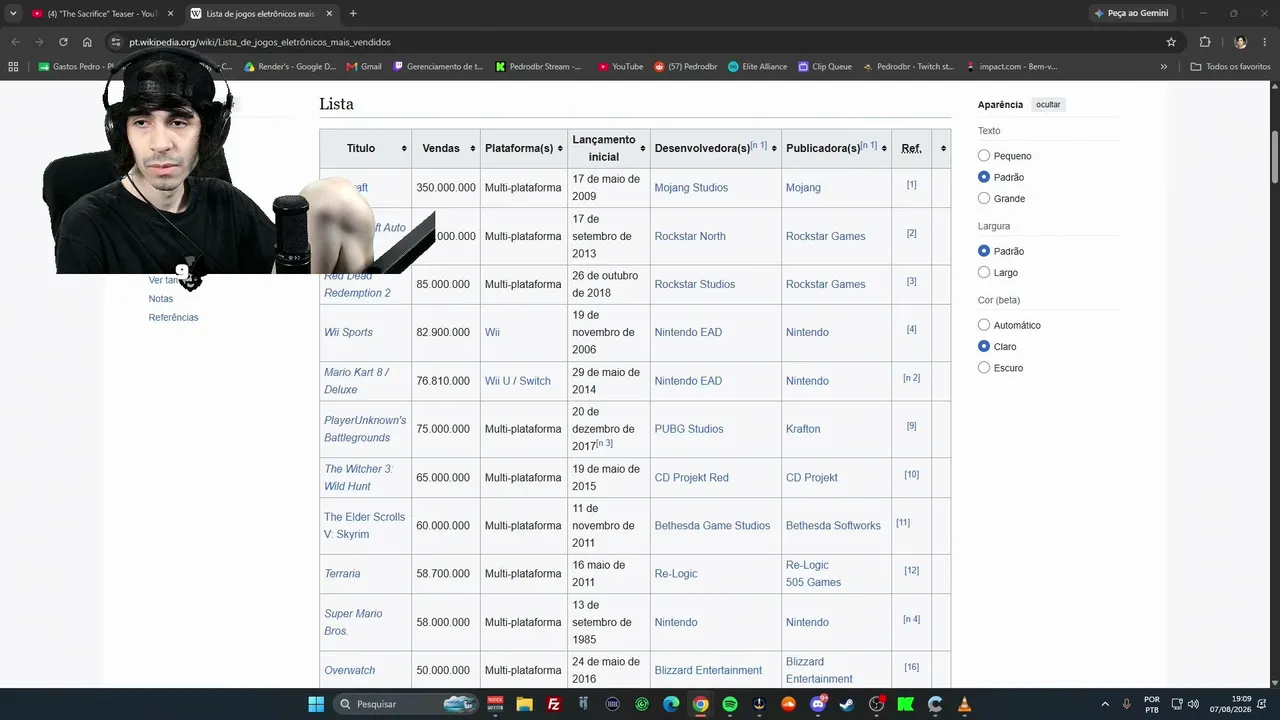Open the Chrome apps grid

(x=13, y=67)
